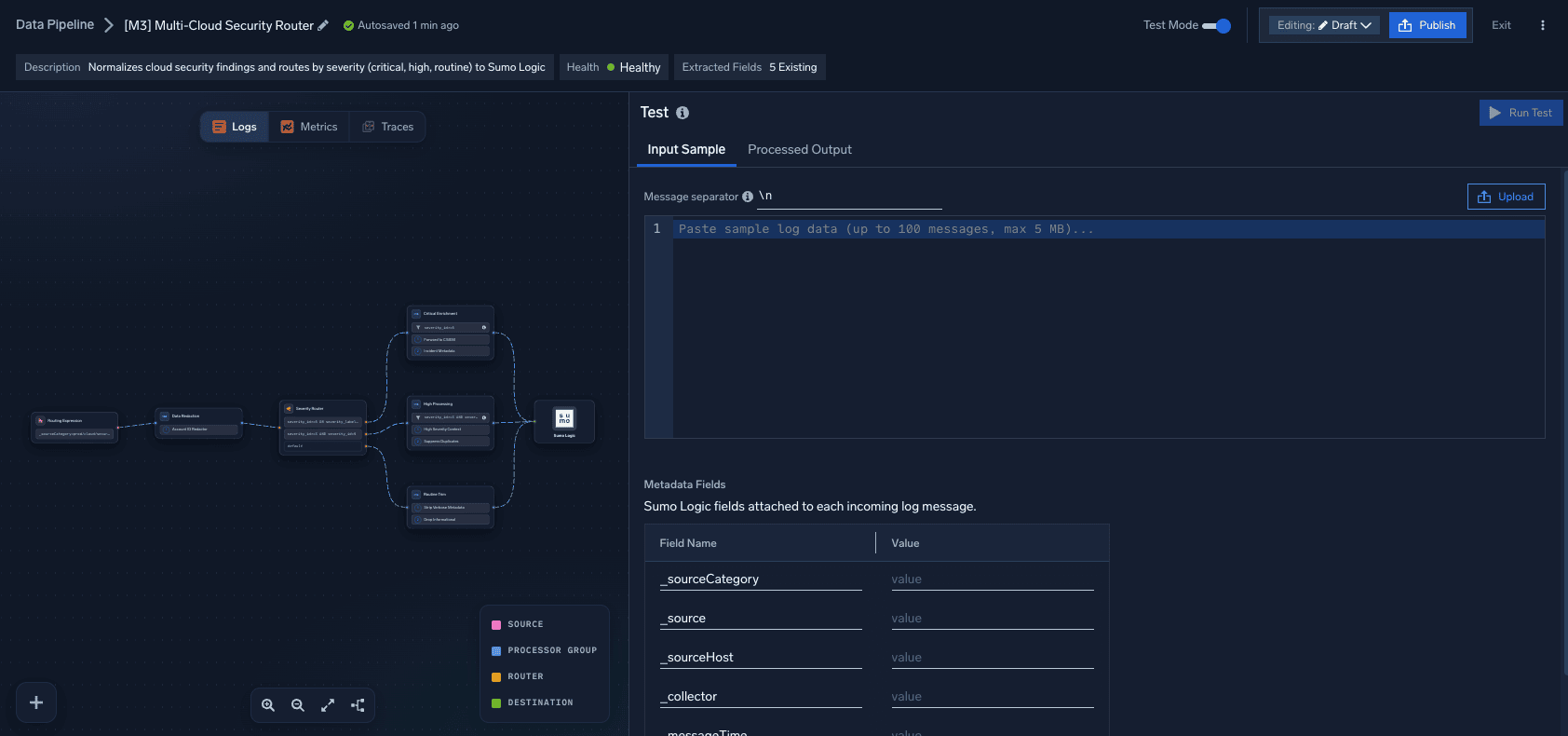The height and width of the screenshot is (736, 1568).
Task: Open the Editing Draft dropdown
Action: [x=1325, y=25]
